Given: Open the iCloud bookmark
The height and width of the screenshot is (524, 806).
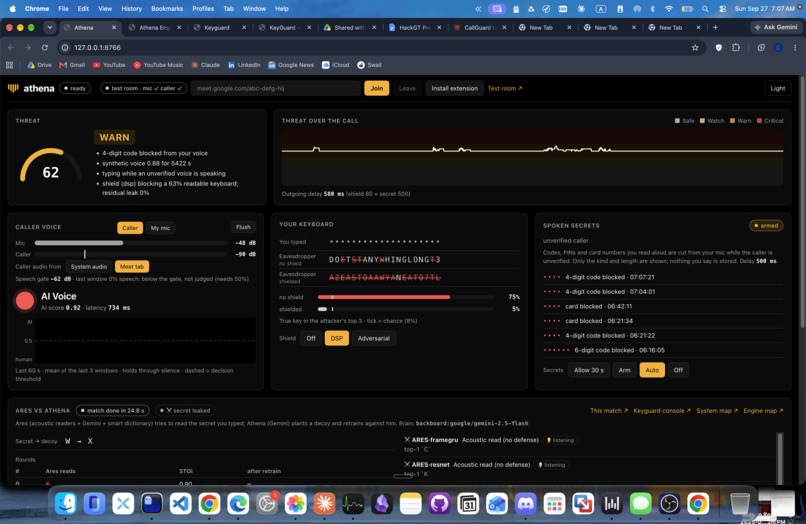Looking at the screenshot, I should point(336,65).
